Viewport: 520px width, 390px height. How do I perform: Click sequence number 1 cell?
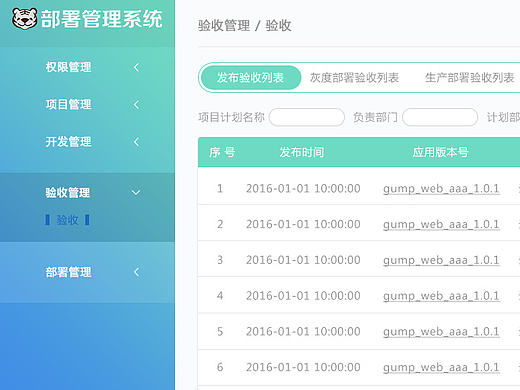(220, 189)
